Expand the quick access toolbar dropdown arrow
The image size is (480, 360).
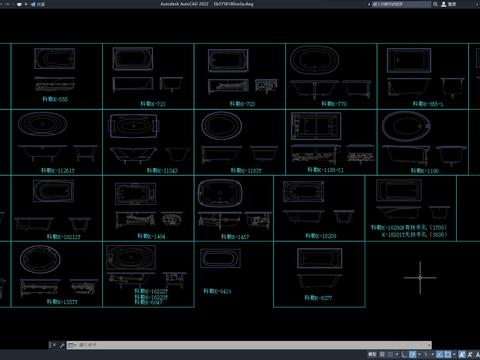click(26, 4)
